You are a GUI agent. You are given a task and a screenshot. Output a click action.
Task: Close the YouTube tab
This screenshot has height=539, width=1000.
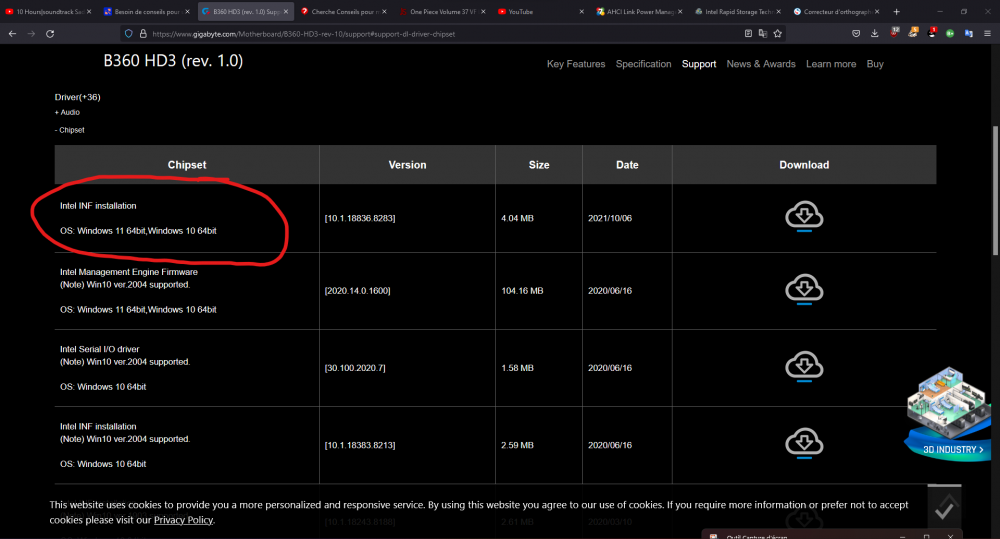pyautogui.click(x=582, y=11)
